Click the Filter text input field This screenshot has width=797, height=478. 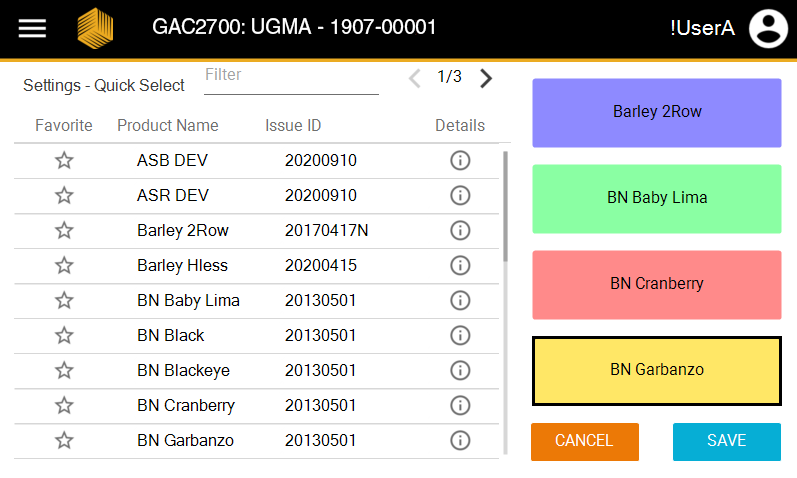pyautogui.click(x=291, y=77)
